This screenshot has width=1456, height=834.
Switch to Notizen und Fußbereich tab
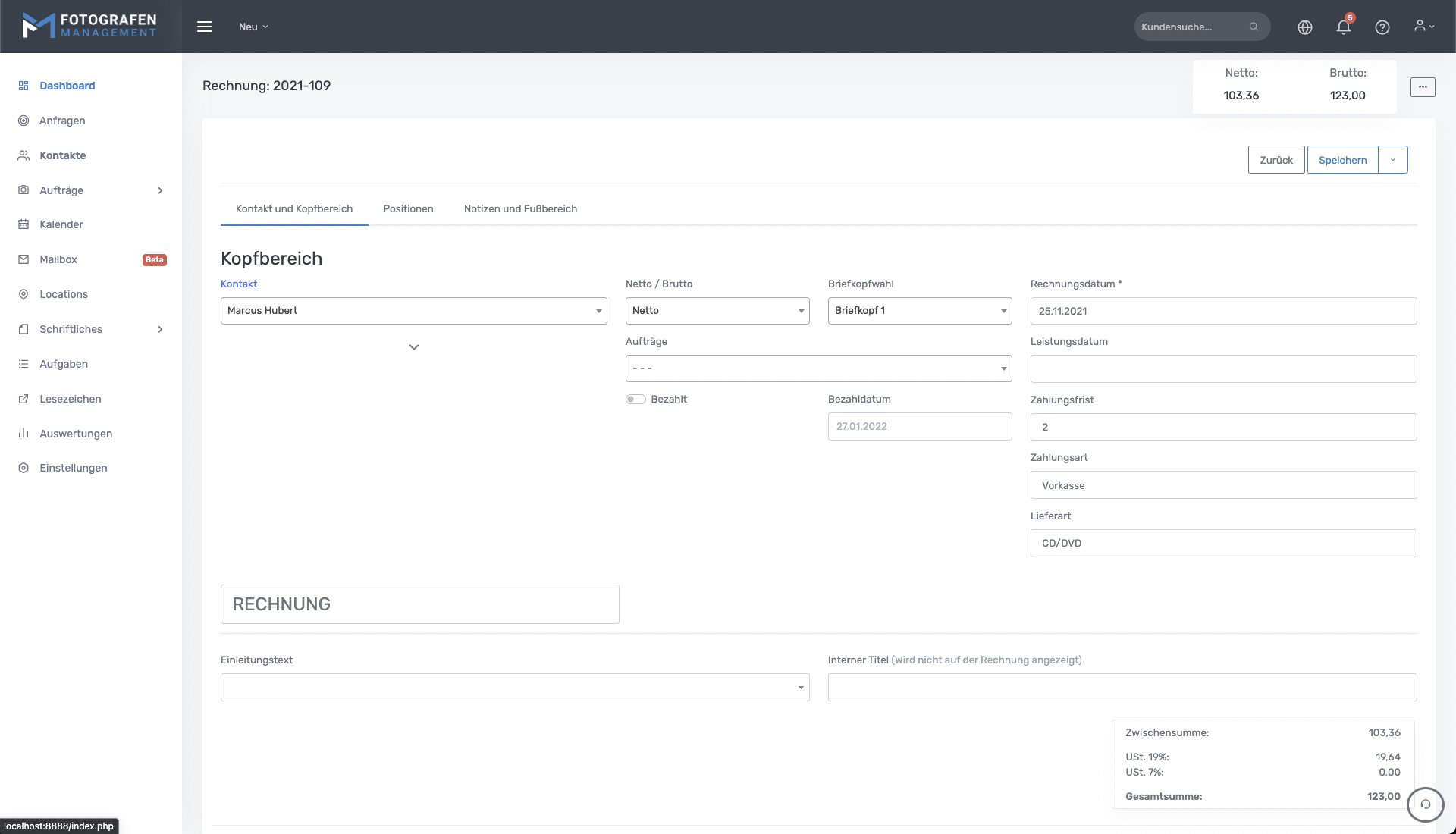click(520, 209)
